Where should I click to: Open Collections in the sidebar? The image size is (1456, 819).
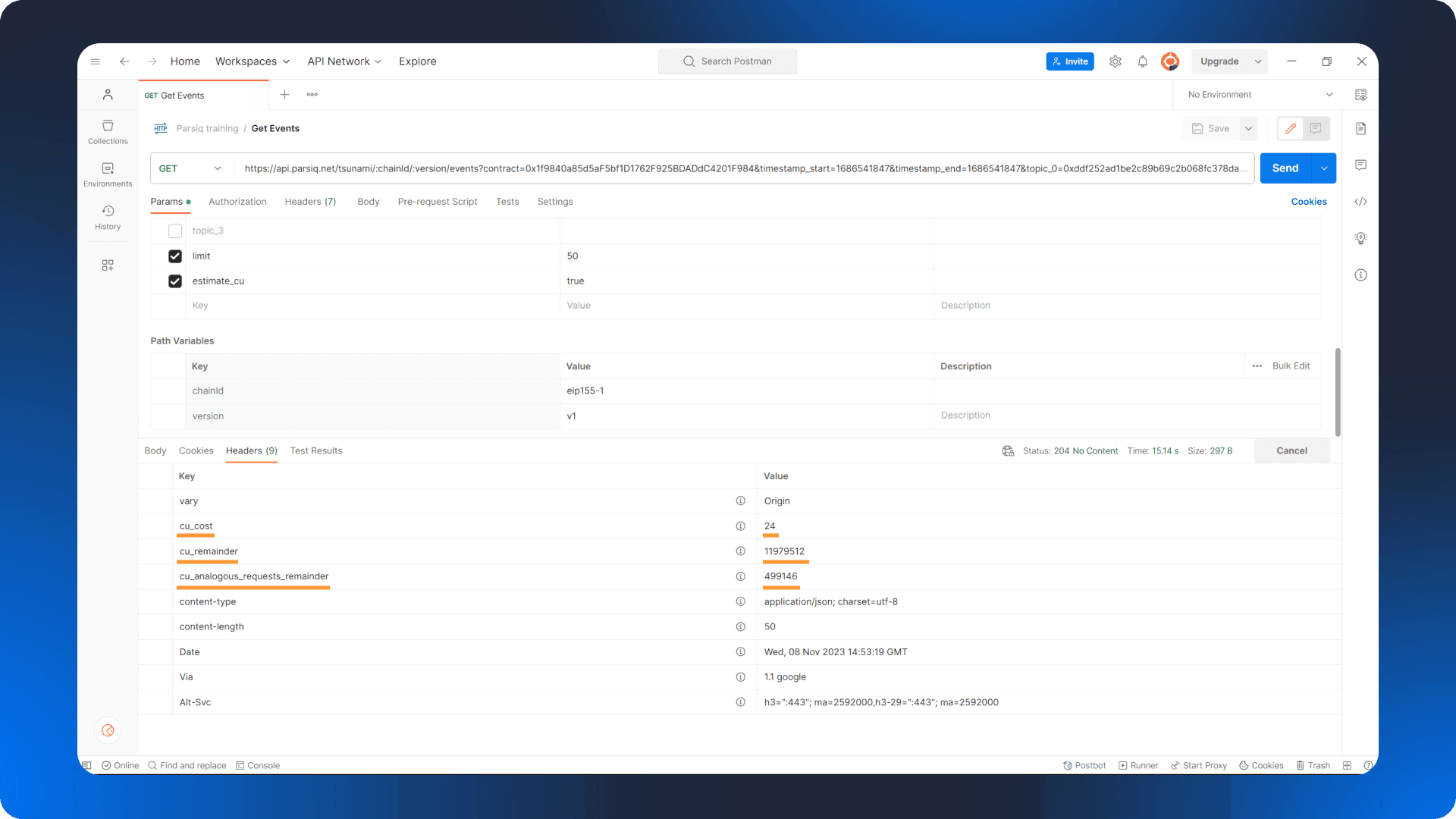[108, 132]
